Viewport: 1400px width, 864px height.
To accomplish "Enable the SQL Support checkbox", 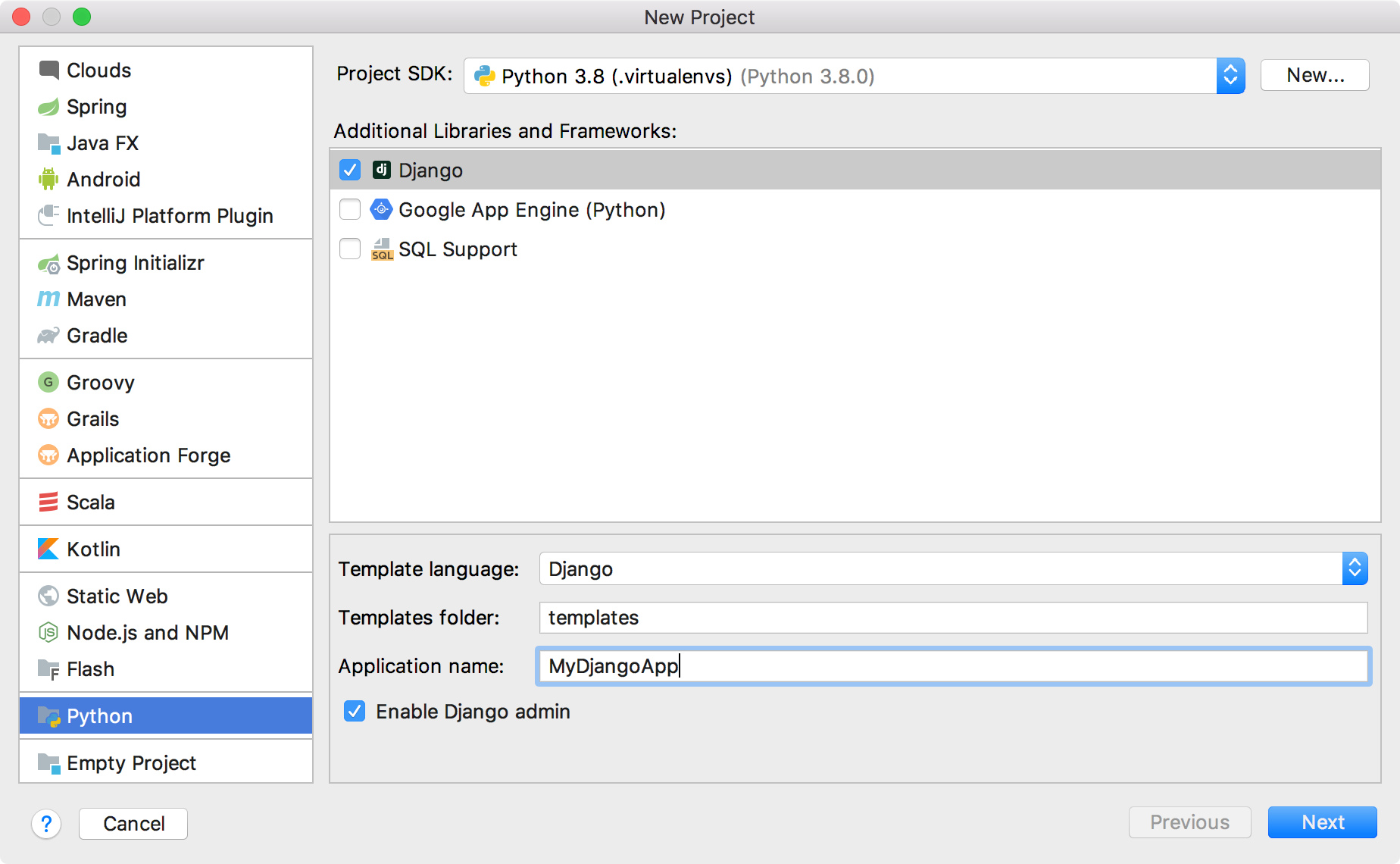I will (x=349, y=249).
